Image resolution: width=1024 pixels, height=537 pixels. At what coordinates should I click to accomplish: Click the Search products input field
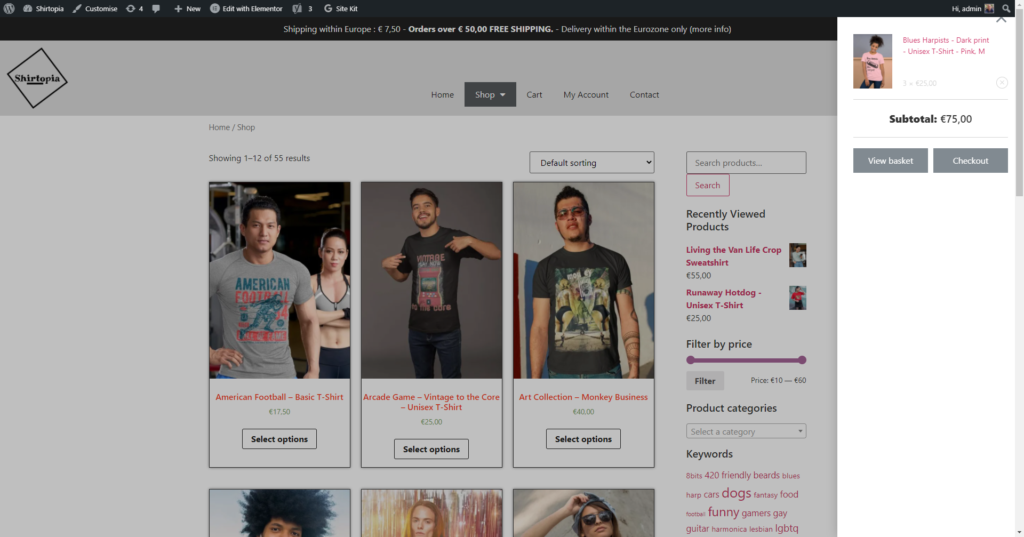(x=746, y=163)
